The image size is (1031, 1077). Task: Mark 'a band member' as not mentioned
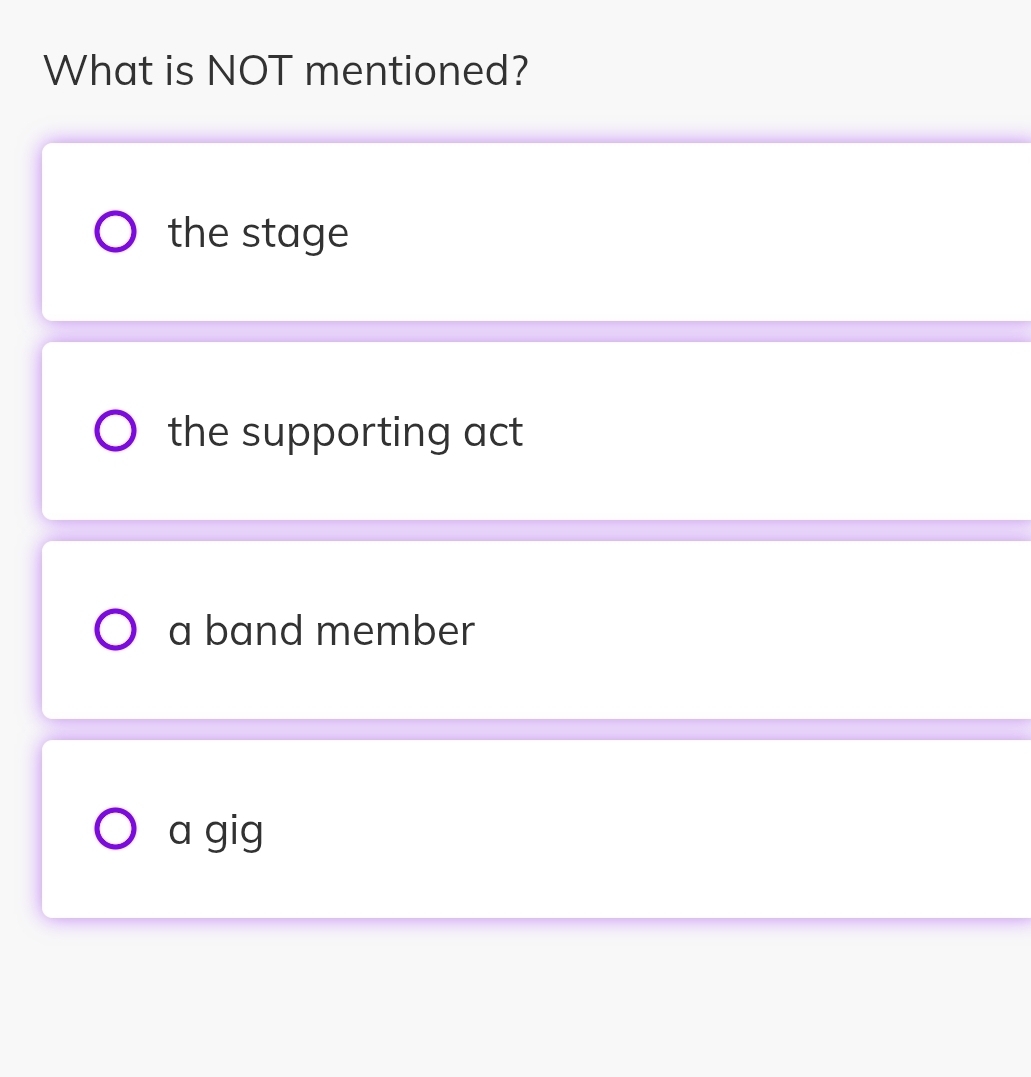tap(115, 630)
